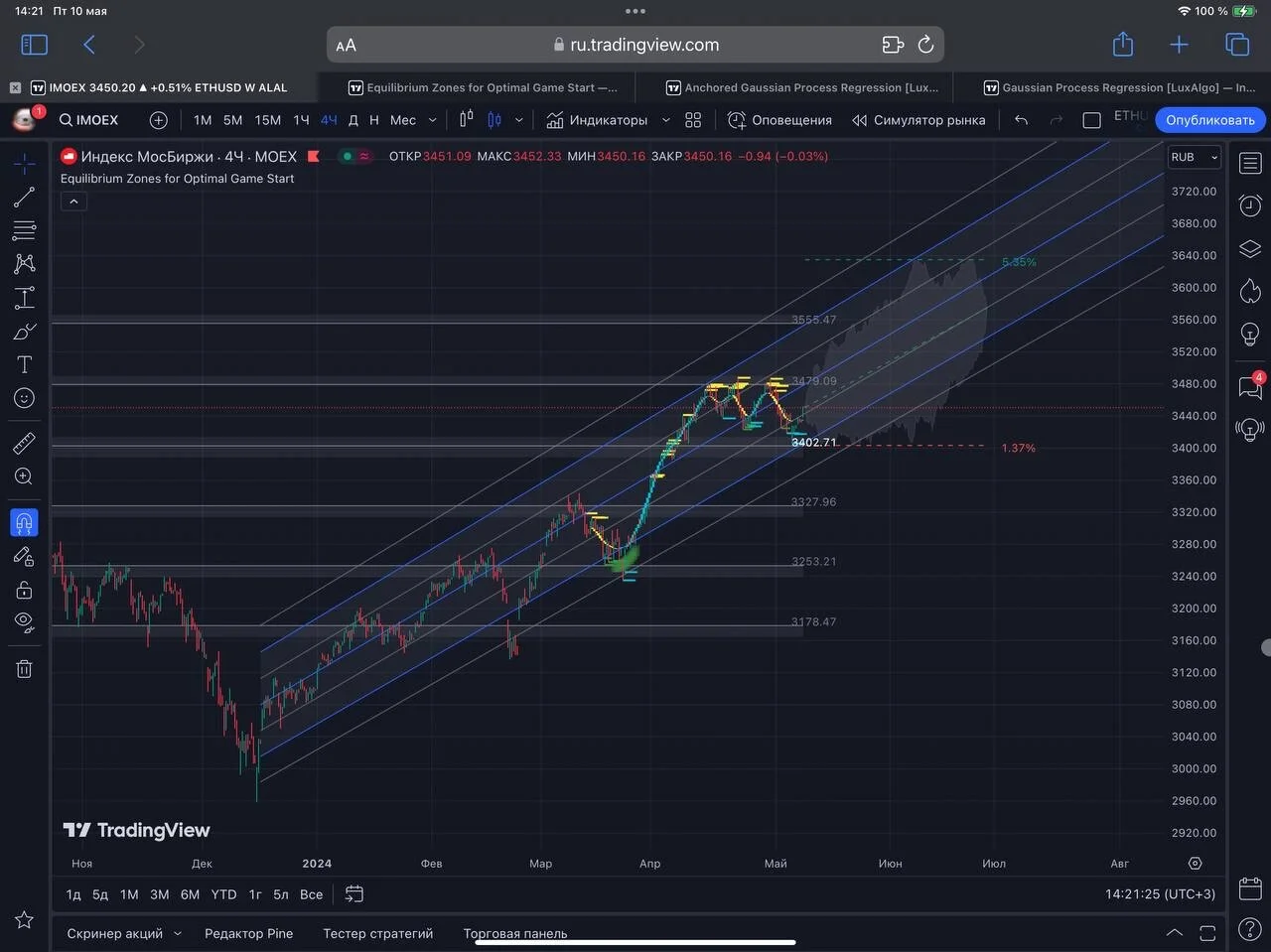Open the go-to-date calendar icon
The height and width of the screenshot is (952, 1271).
coord(353,894)
